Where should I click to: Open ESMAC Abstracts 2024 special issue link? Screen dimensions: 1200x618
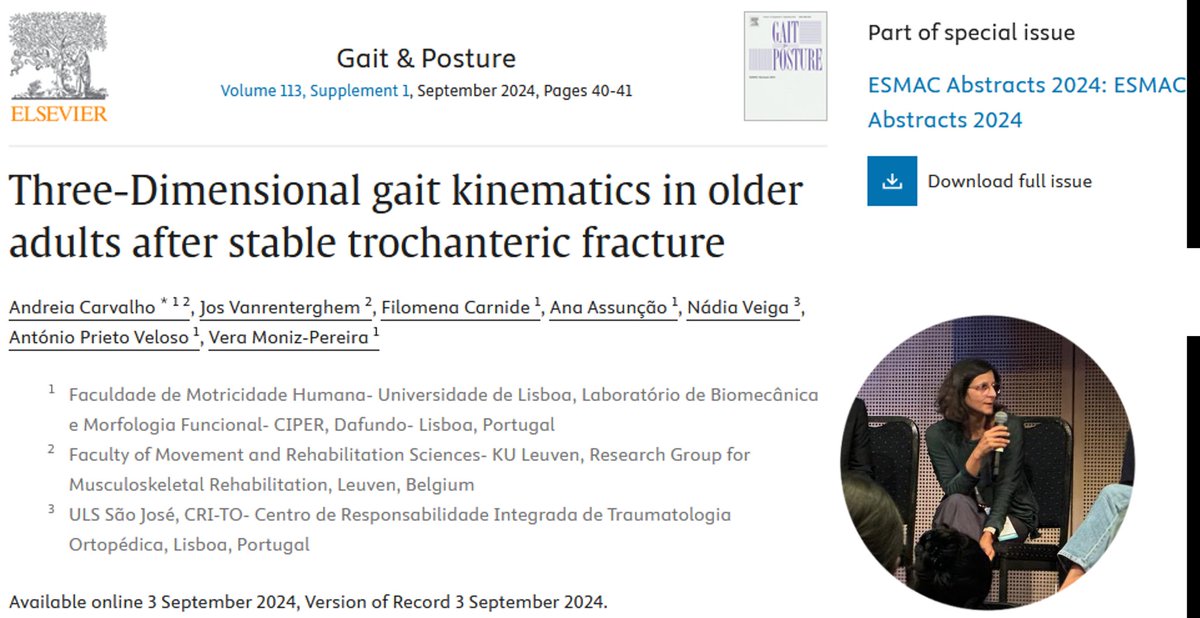click(x=1026, y=102)
